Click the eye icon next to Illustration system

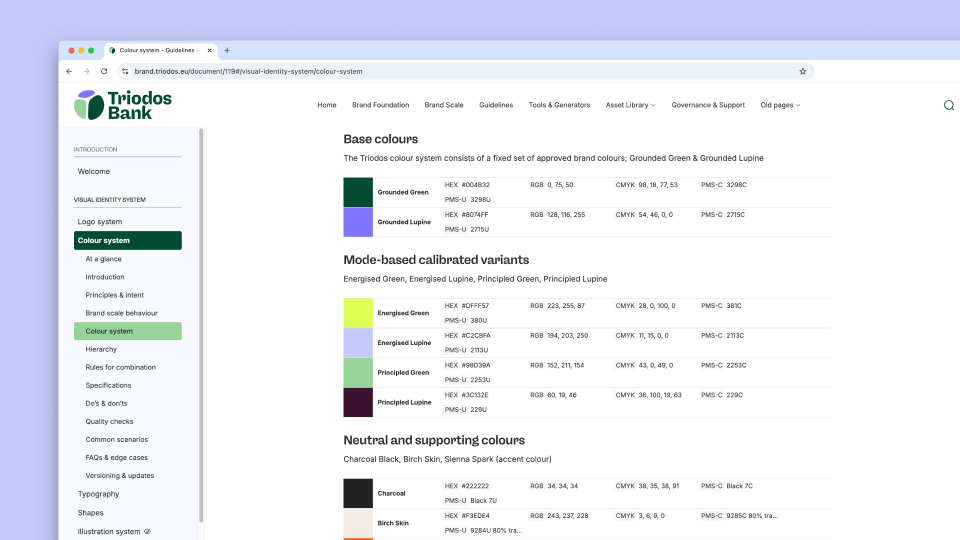click(x=148, y=532)
